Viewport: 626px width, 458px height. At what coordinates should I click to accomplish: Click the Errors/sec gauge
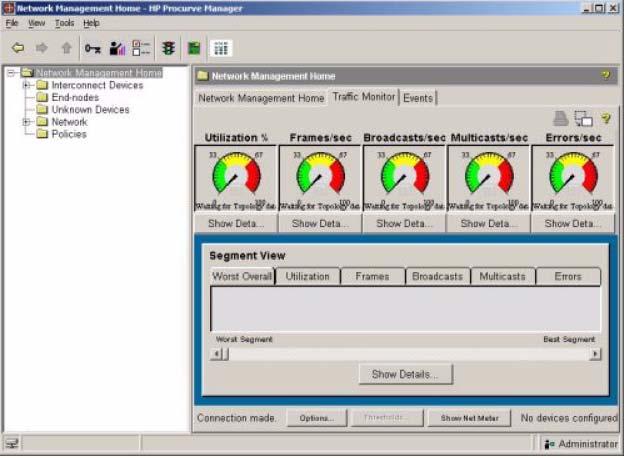(x=573, y=178)
